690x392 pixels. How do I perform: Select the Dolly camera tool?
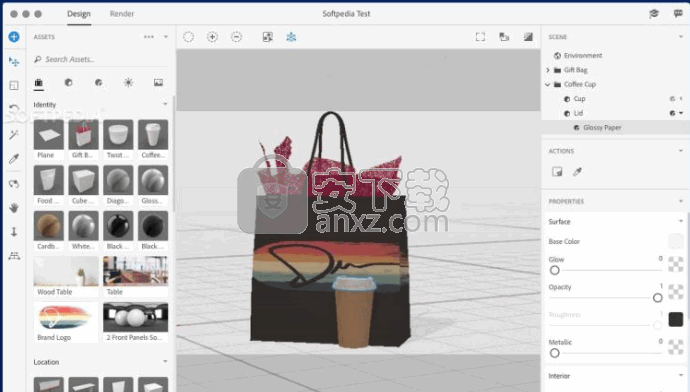tap(14, 232)
